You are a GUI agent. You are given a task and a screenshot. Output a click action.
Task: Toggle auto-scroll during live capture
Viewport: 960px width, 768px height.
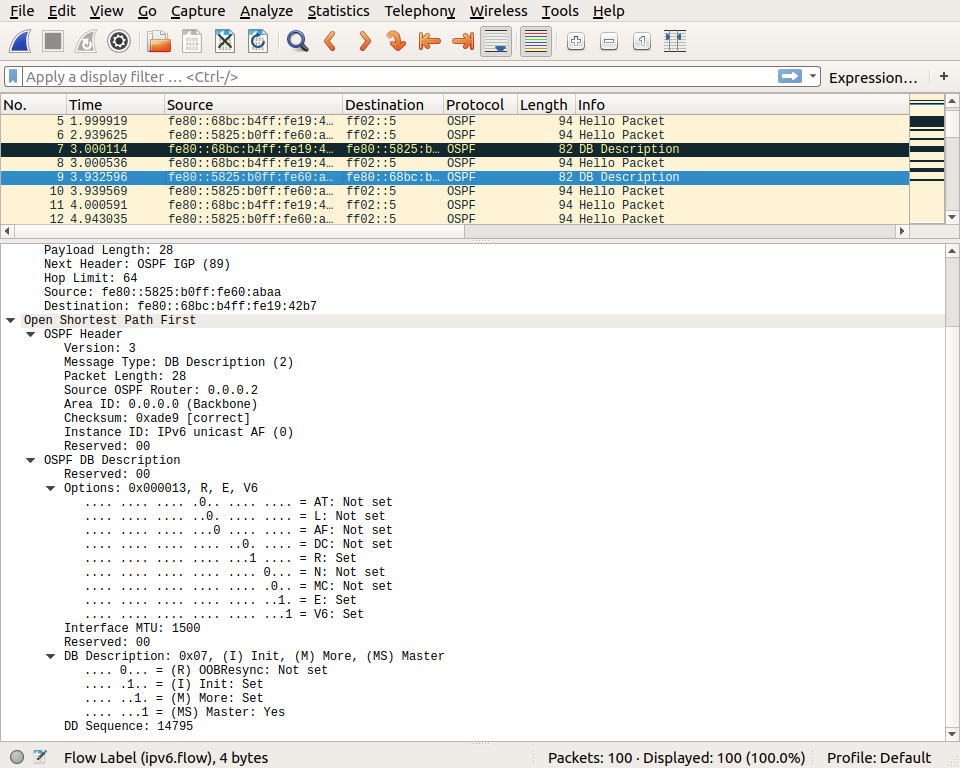496,42
